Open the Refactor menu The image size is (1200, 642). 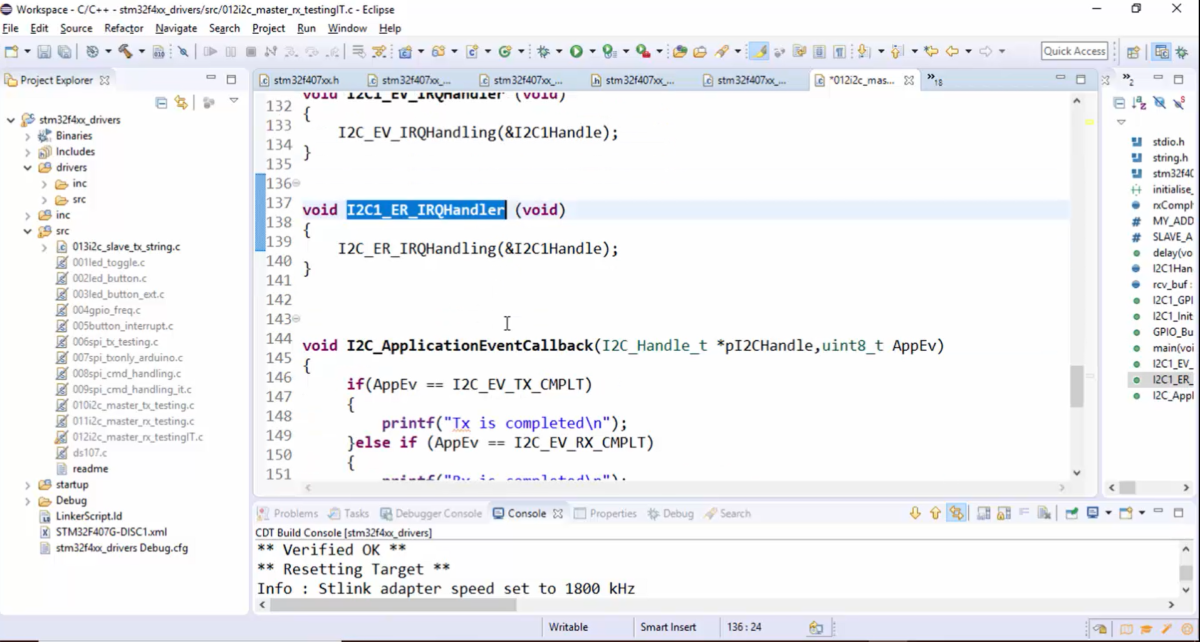tap(123, 28)
